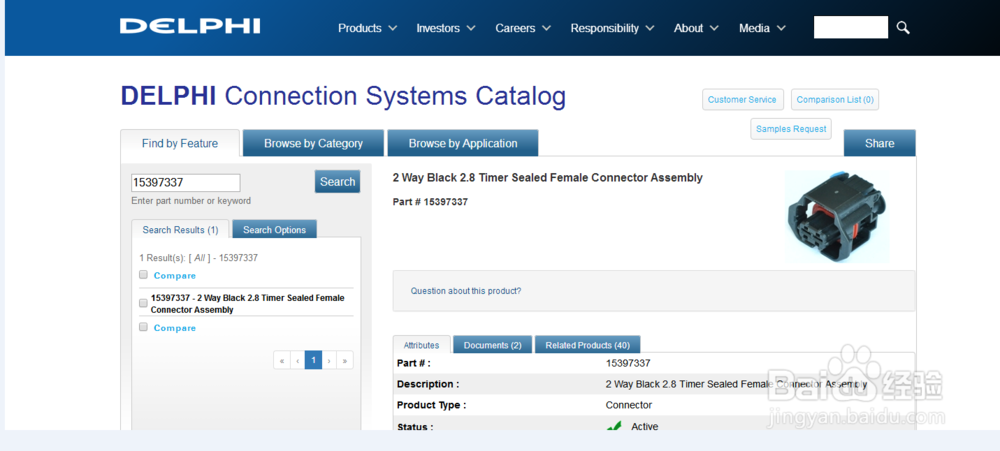Tick the checkbox beside bottom Compare
The image size is (1000, 451).
point(143,327)
